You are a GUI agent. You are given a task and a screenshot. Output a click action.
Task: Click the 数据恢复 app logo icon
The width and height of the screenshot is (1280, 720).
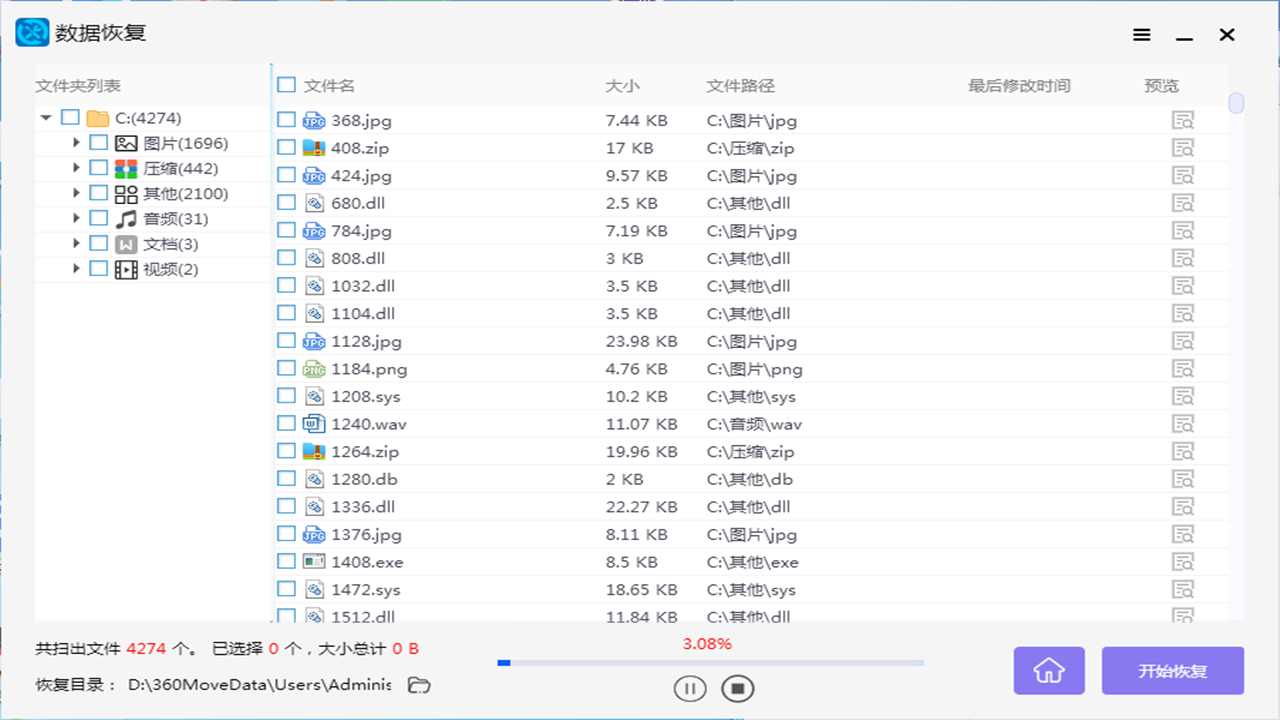pyautogui.click(x=31, y=32)
